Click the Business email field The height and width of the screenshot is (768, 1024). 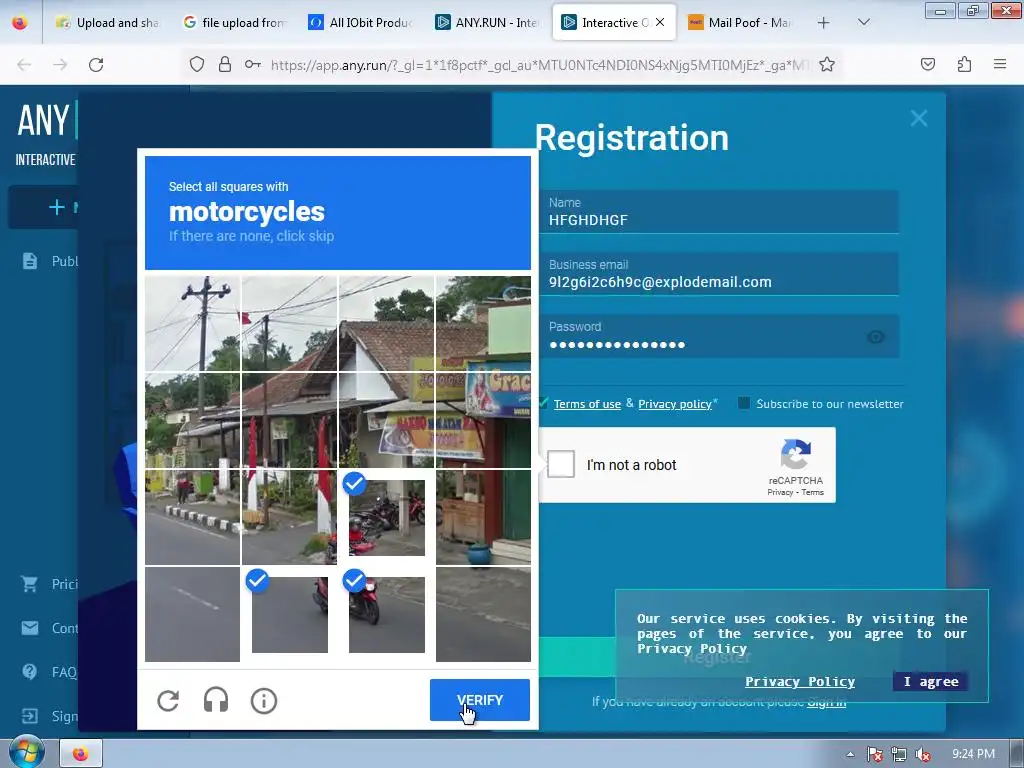click(719, 274)
